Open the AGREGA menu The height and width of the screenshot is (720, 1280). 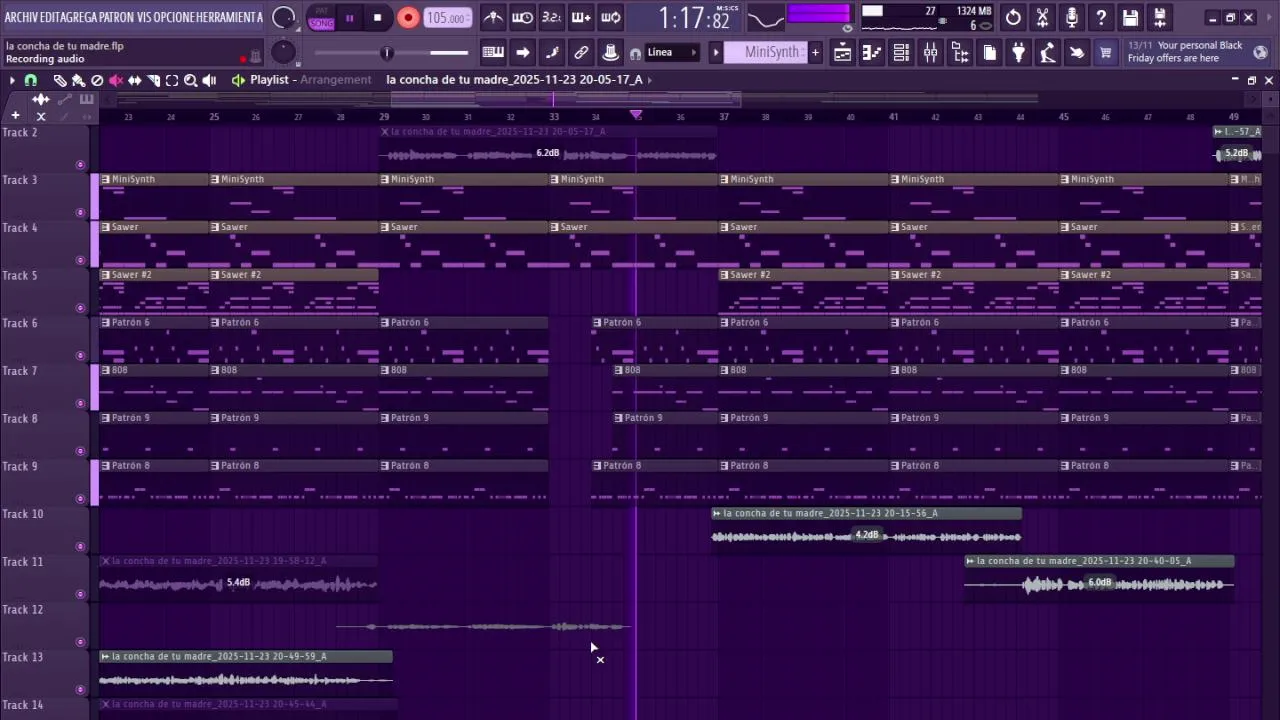pos(83,18)
